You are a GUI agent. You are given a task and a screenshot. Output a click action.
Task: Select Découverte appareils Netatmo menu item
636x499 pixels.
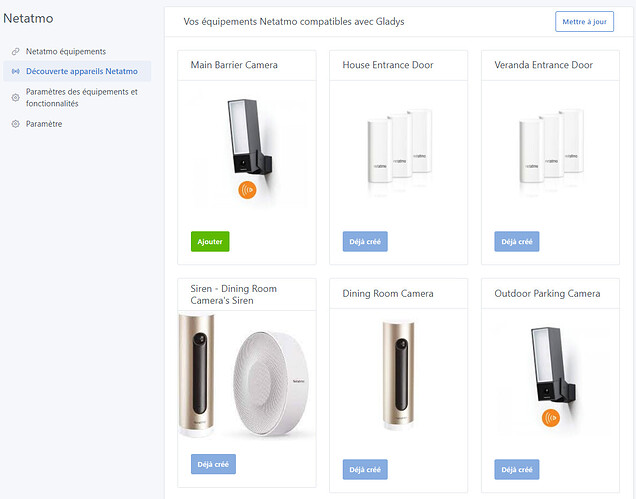pos(82,71)
